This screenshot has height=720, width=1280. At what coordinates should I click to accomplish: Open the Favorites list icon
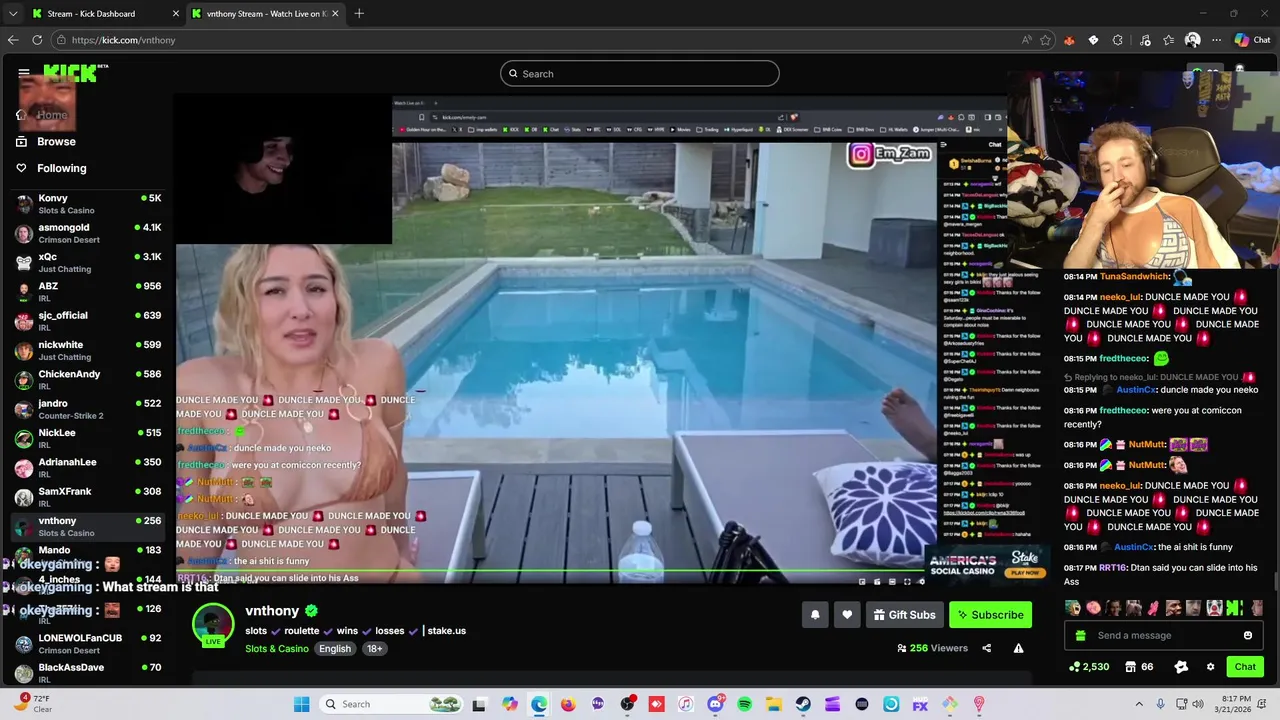(x=1169, y=40)
